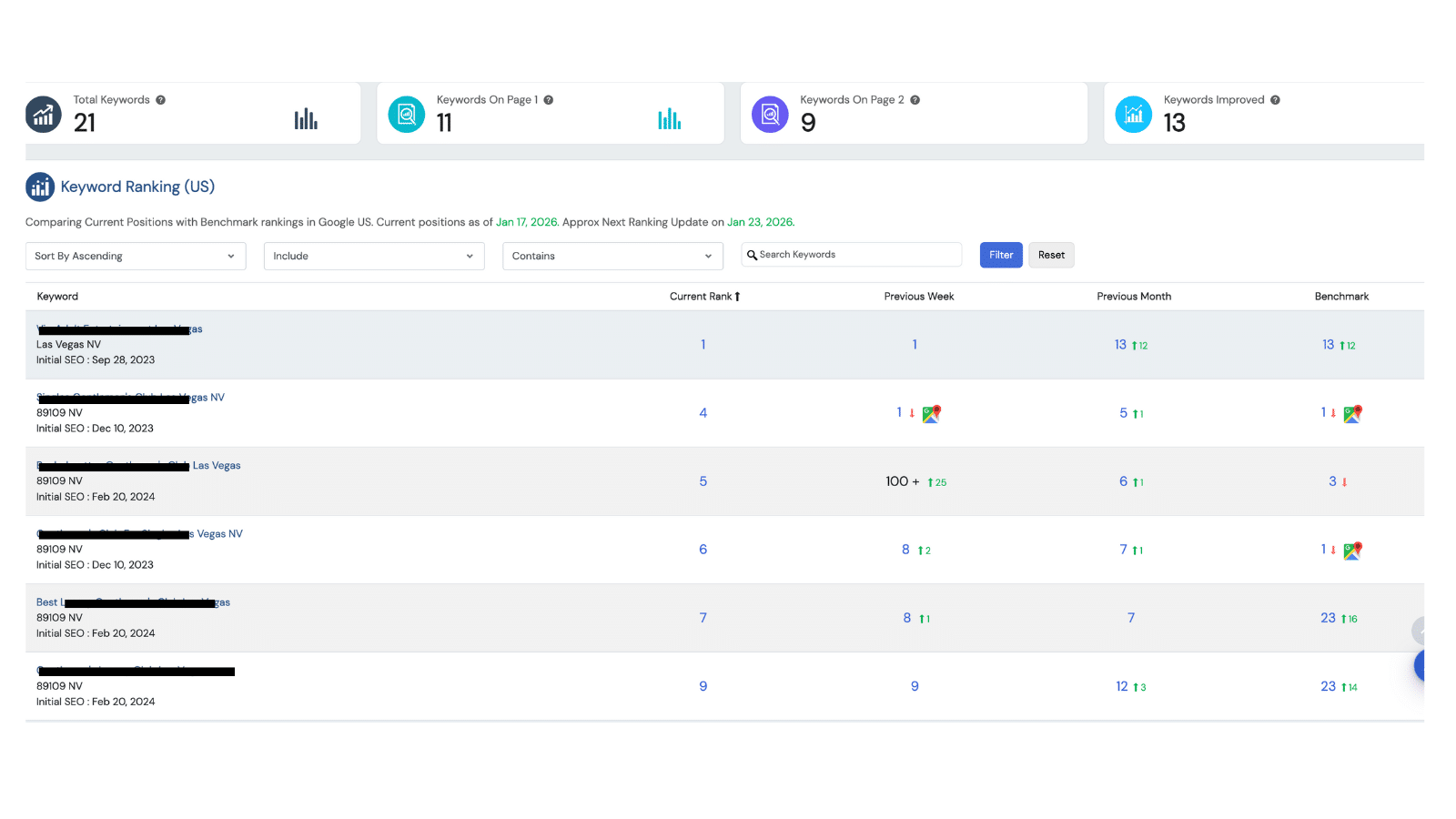Open the Sort By Ascending dropdown
This screenshot has width=1456, height=819.
[136, 256]
